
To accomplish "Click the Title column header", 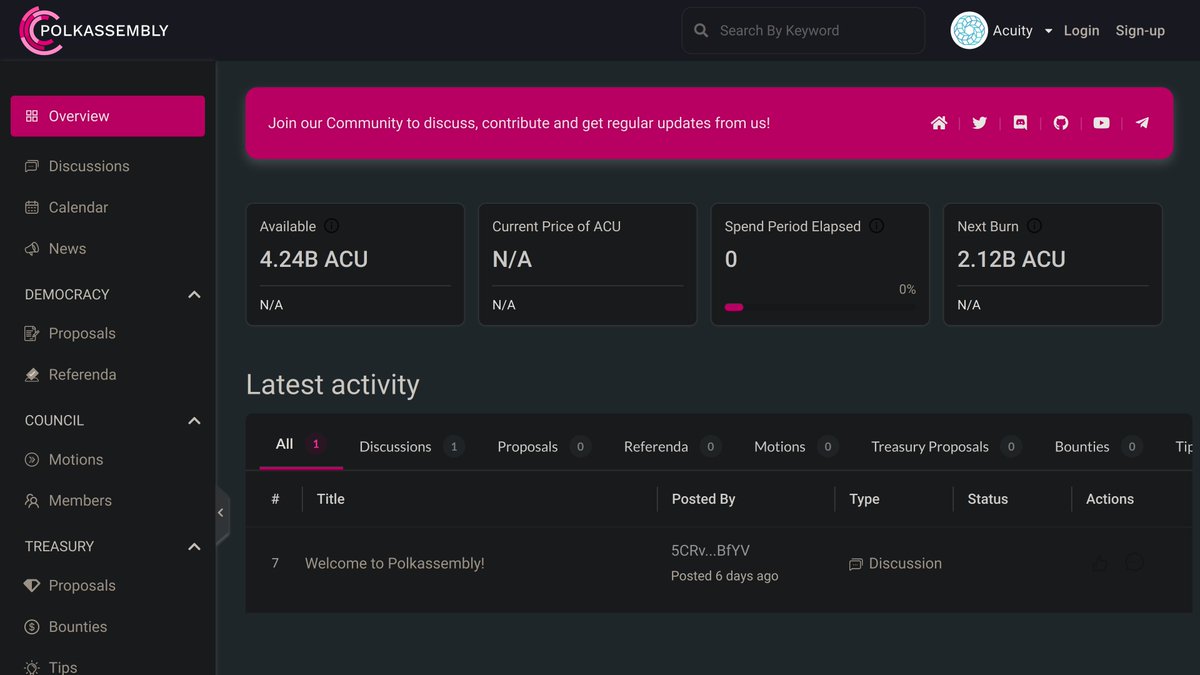I will [330, 499].
